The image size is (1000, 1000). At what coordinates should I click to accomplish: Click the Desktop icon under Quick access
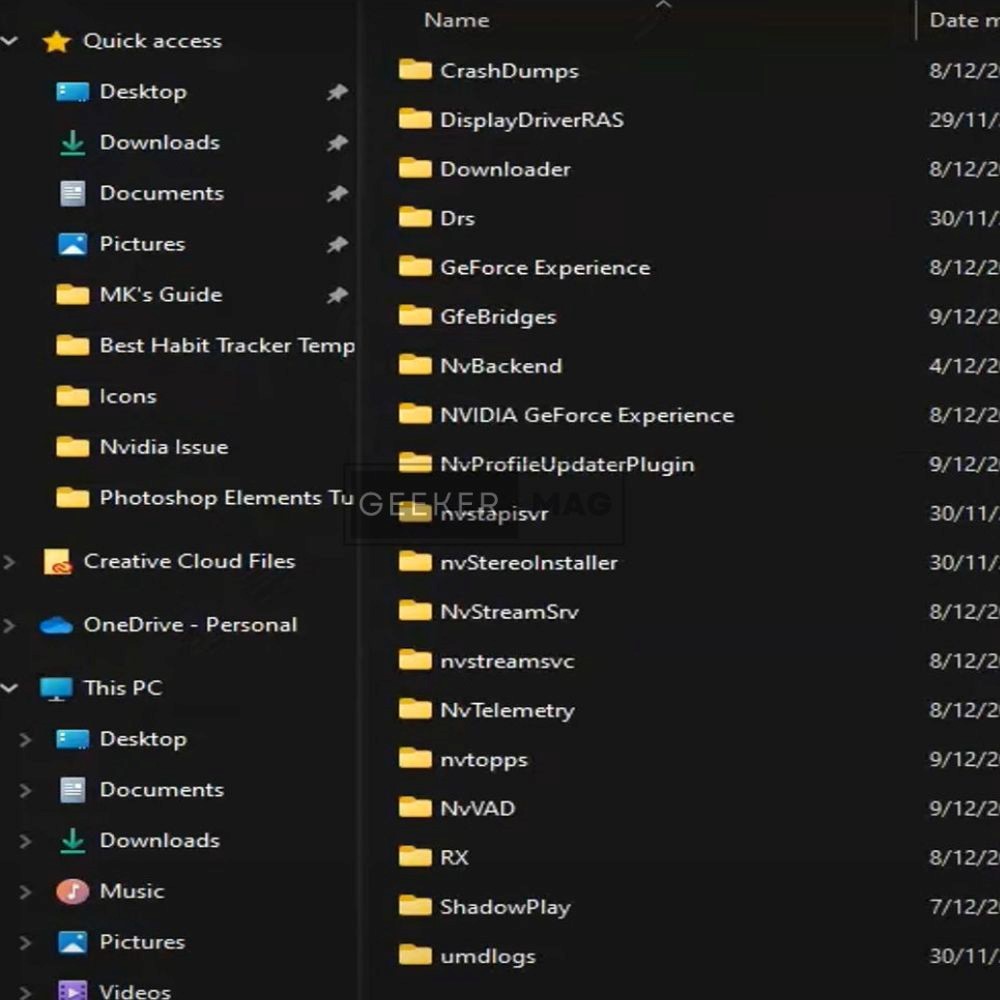72,92
